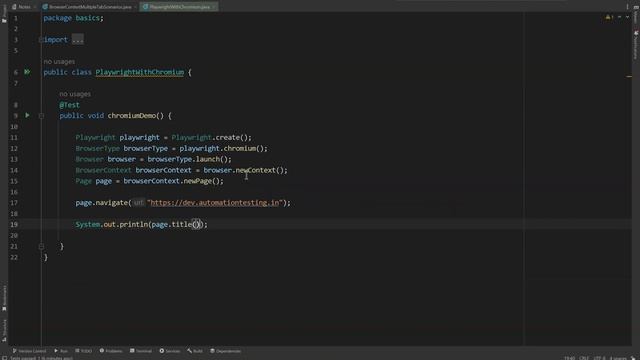640x360 pixels.
Task: Open the Services tool window
Action: [x=169, y=351]
